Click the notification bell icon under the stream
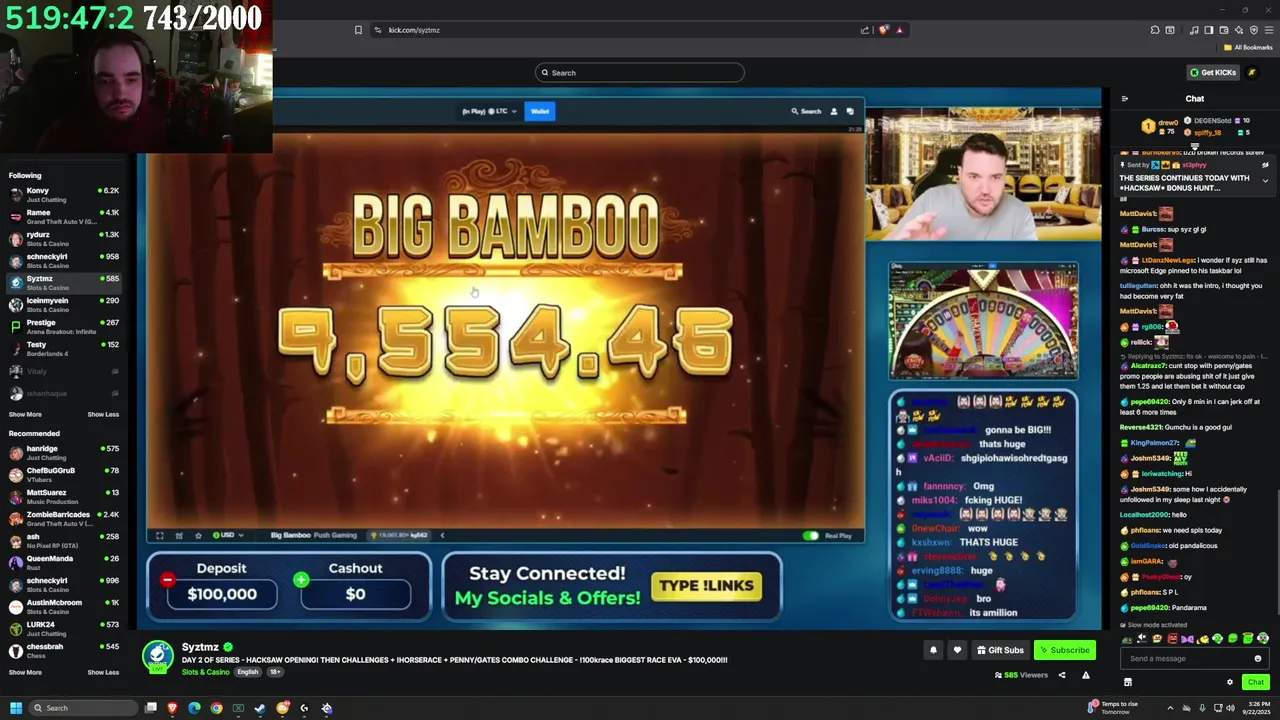 pyautogui.click(x=933, y=650)
